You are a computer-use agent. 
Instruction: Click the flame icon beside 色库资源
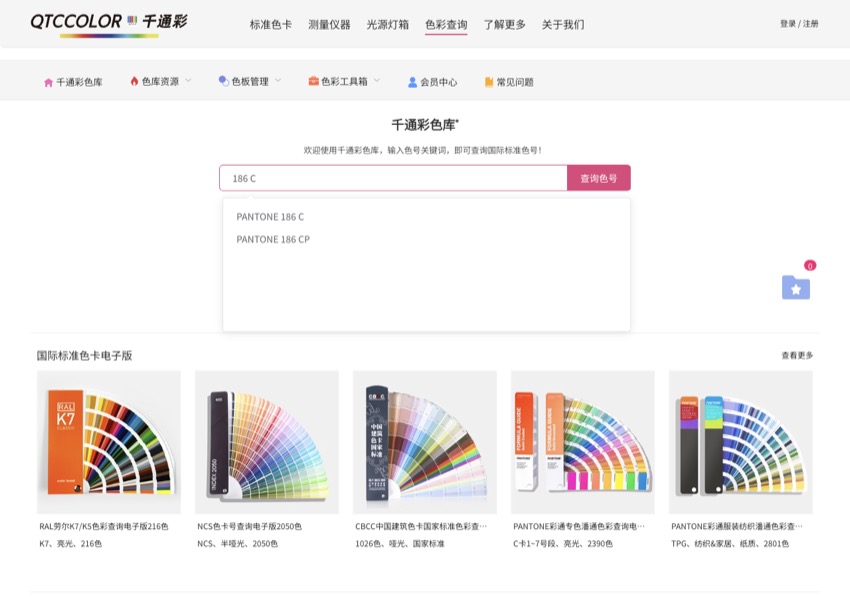tap(134, 81)
